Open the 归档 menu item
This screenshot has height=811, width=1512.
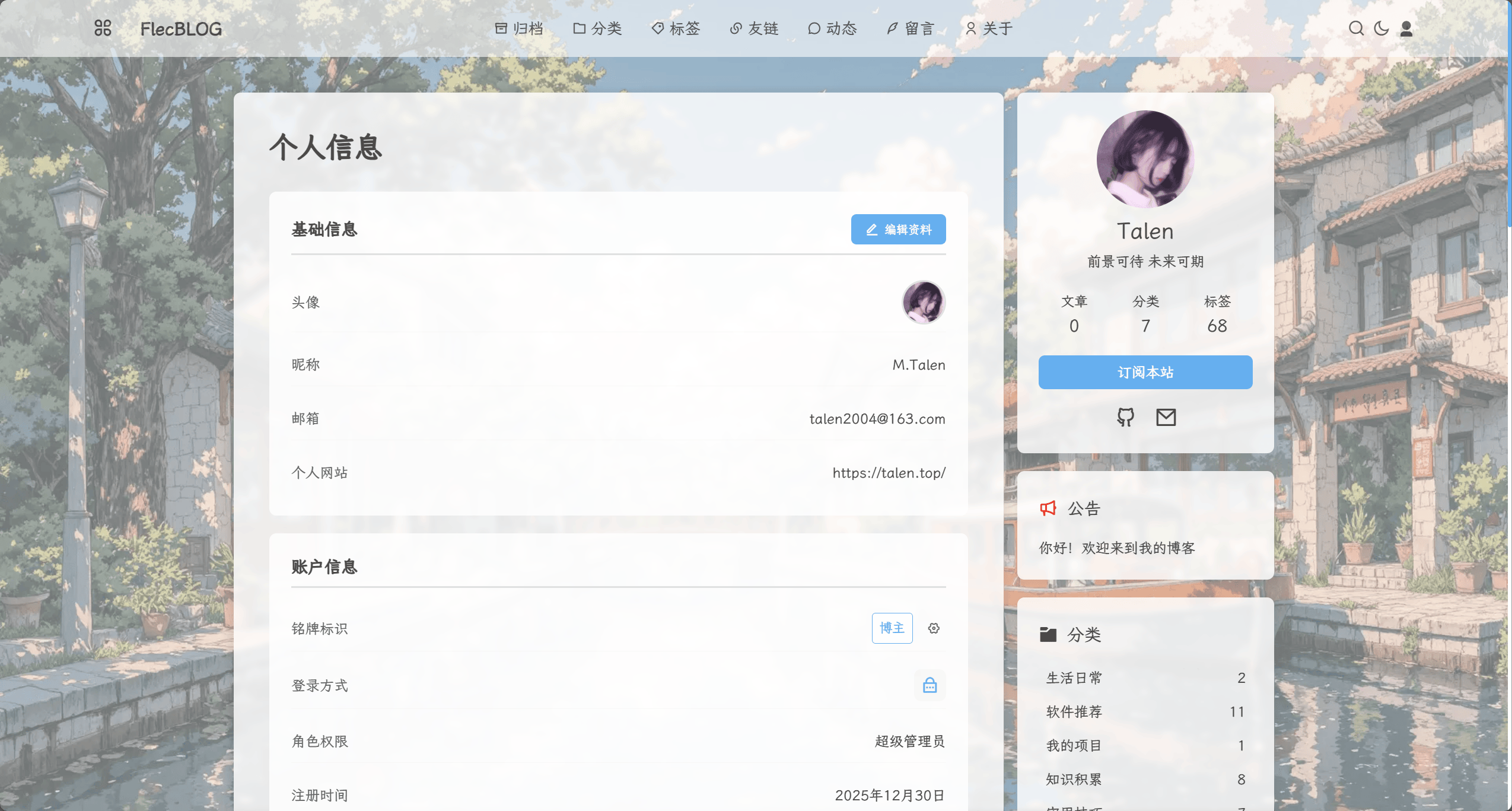pyautogui.click(x=520, y=28)
